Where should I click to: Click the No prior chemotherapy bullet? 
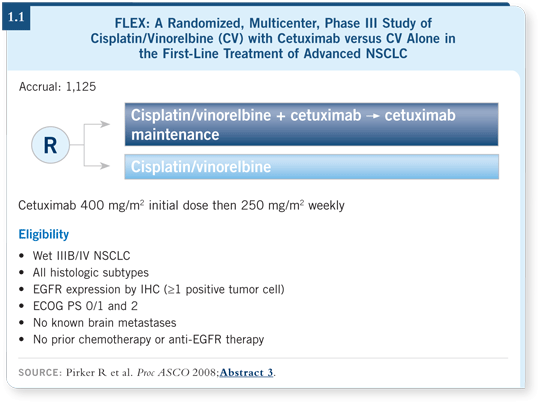pyautogui.click(x=149, y=340)
